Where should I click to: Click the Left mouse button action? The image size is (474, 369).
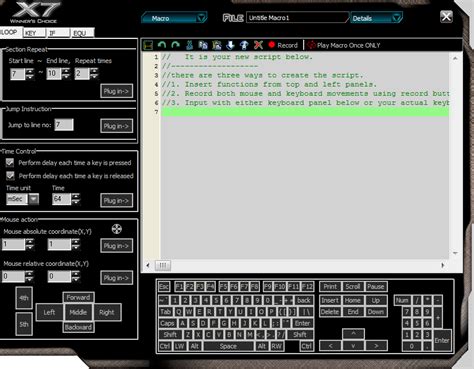(x=49, y=312)
